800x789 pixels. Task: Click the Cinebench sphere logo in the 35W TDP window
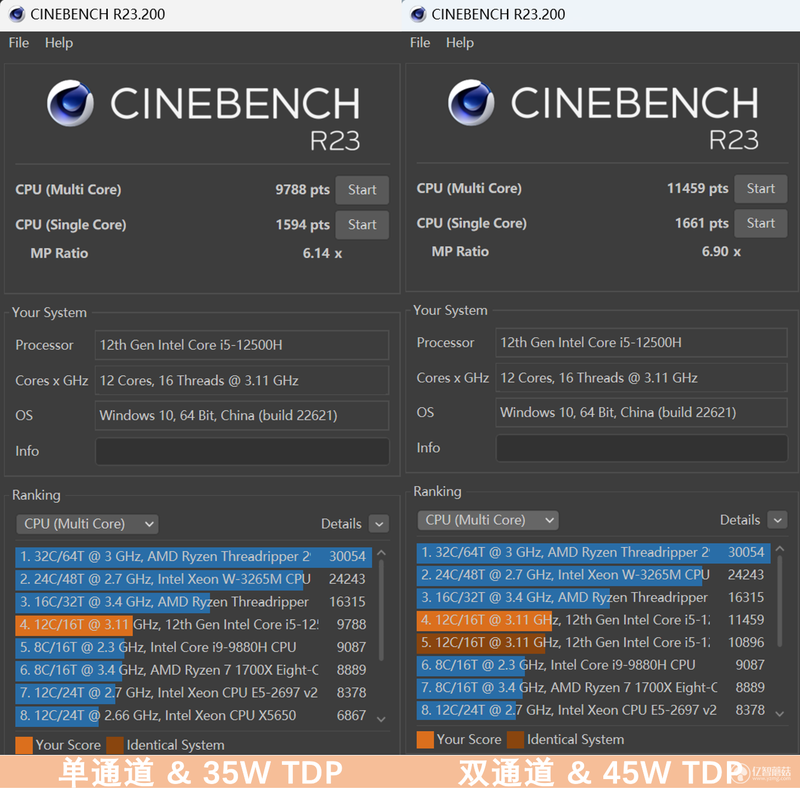[x=70, y=103]
